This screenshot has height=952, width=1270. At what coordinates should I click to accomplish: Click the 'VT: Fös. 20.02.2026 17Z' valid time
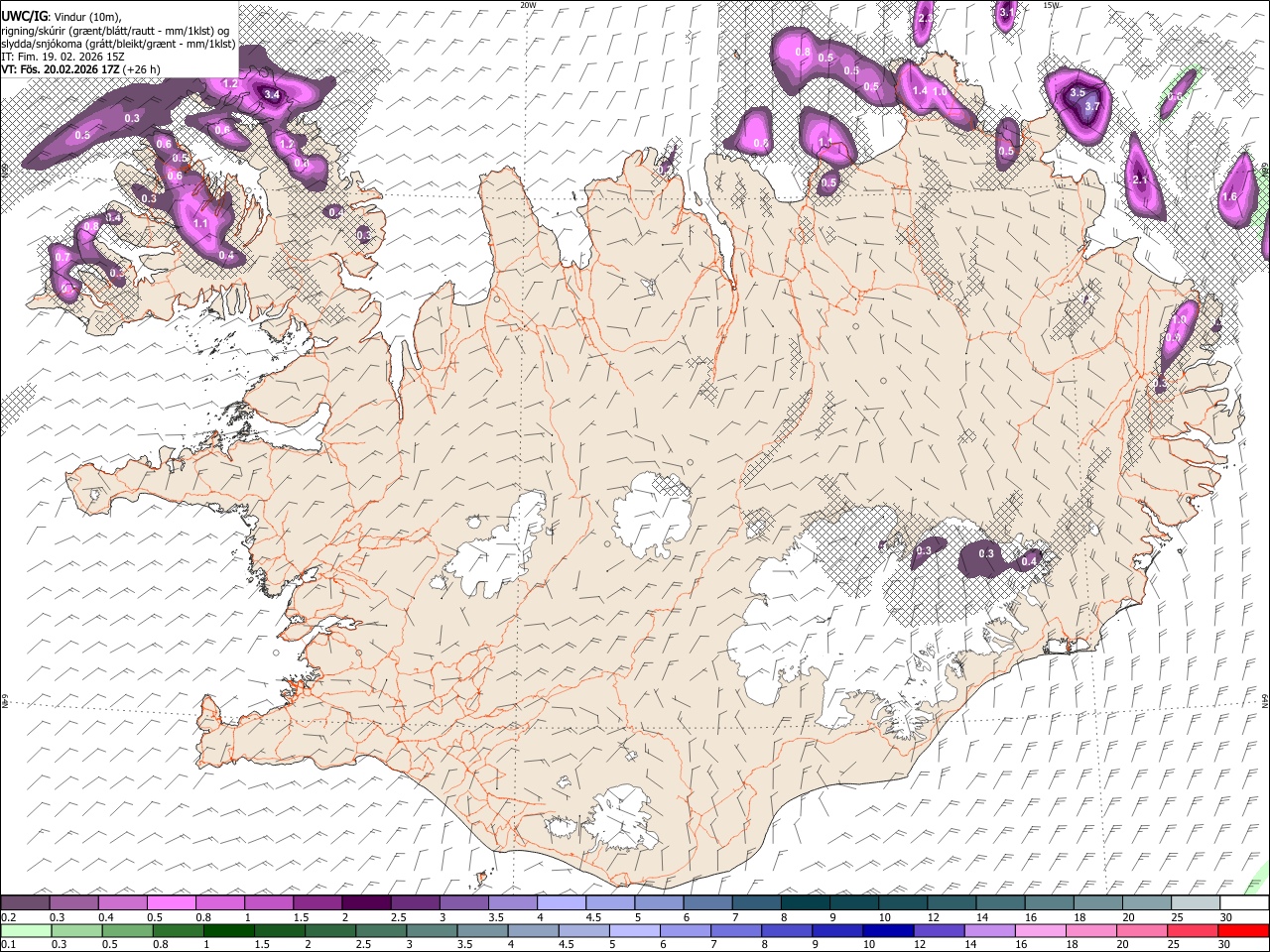click(59, 69)
